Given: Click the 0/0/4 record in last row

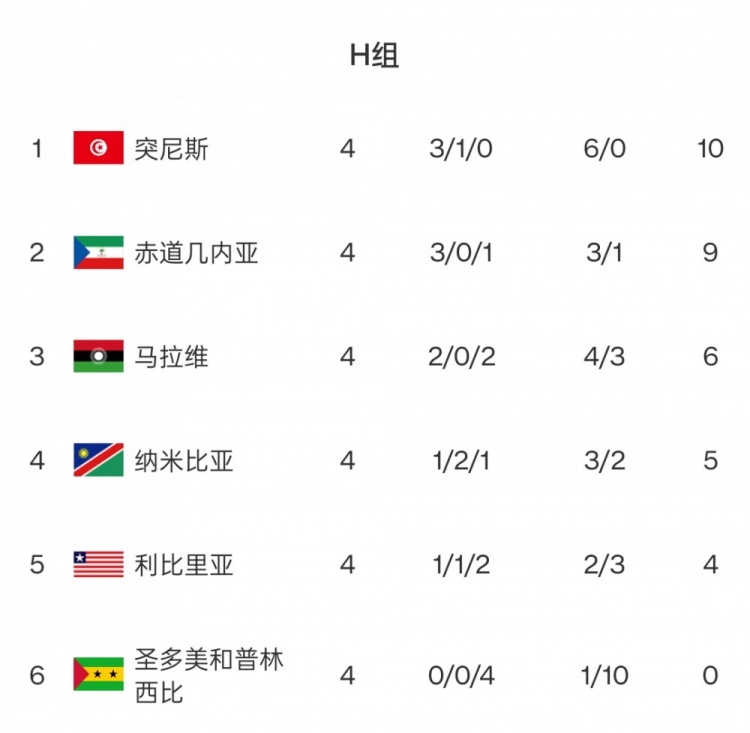Looking at the screenshot, I should tap(461, 676).
